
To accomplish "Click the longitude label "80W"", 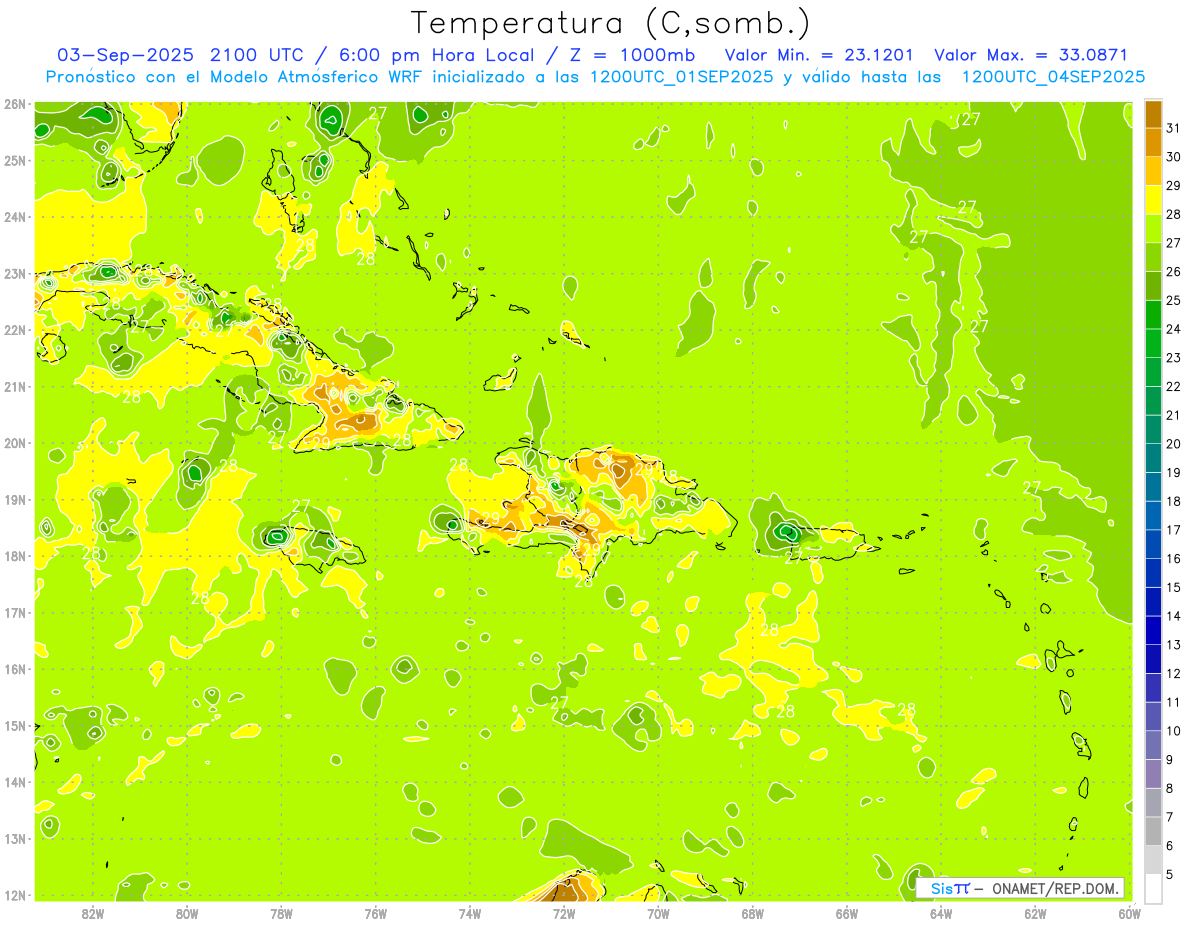I will click(x=187, y=913).
